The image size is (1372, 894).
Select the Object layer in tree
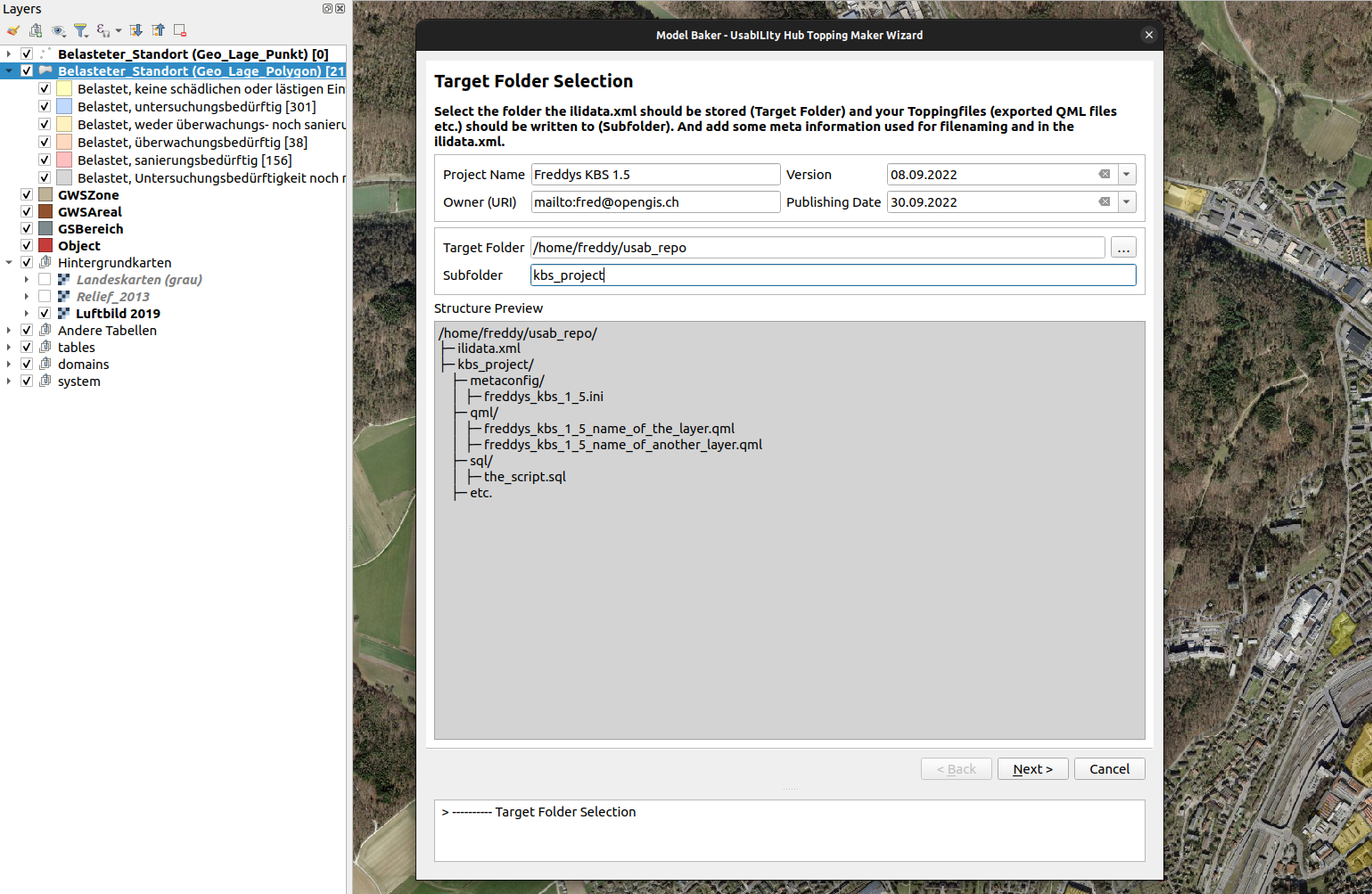79,246
